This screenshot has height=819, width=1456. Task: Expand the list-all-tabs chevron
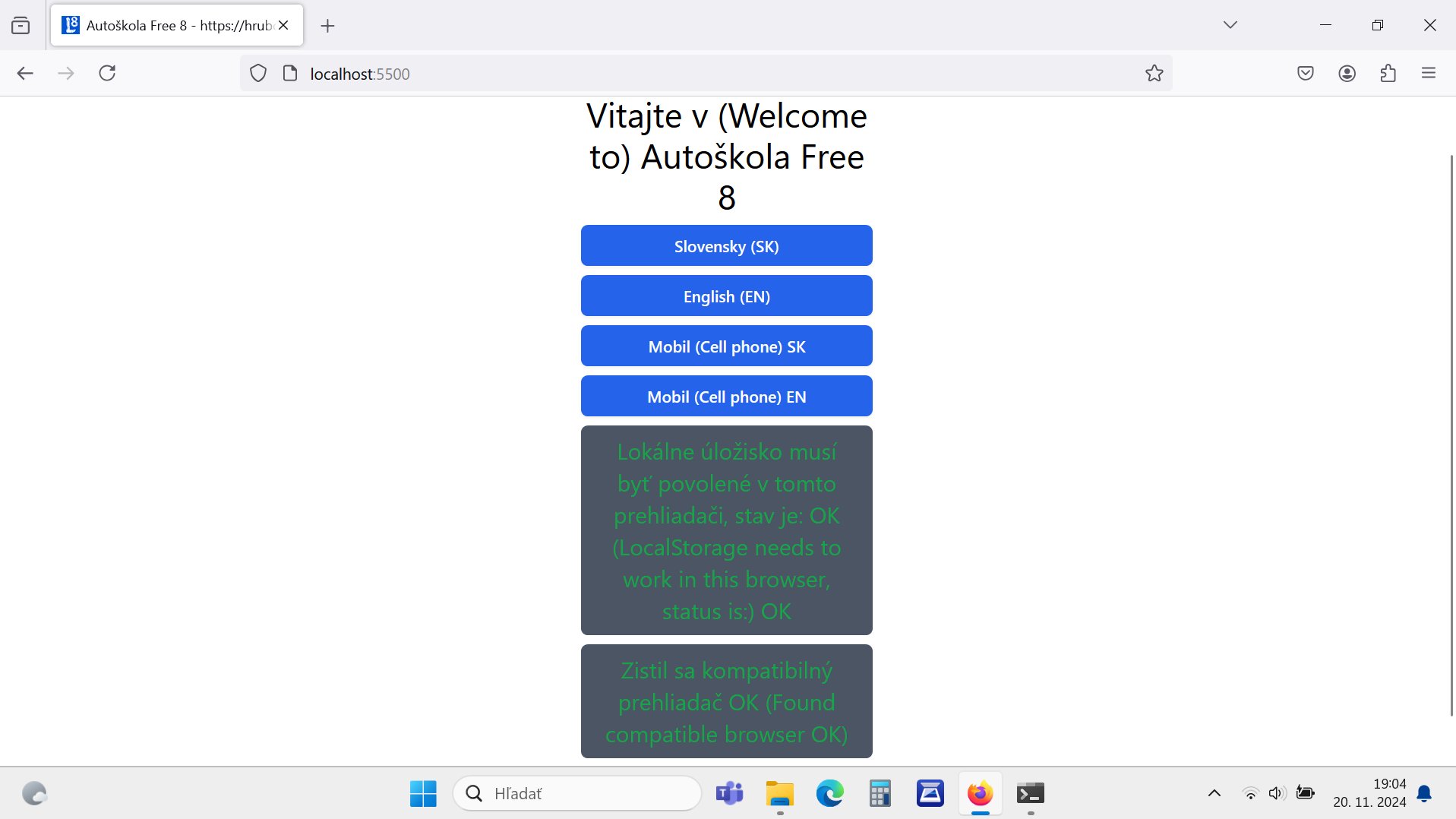click(x=1230, y=24)
